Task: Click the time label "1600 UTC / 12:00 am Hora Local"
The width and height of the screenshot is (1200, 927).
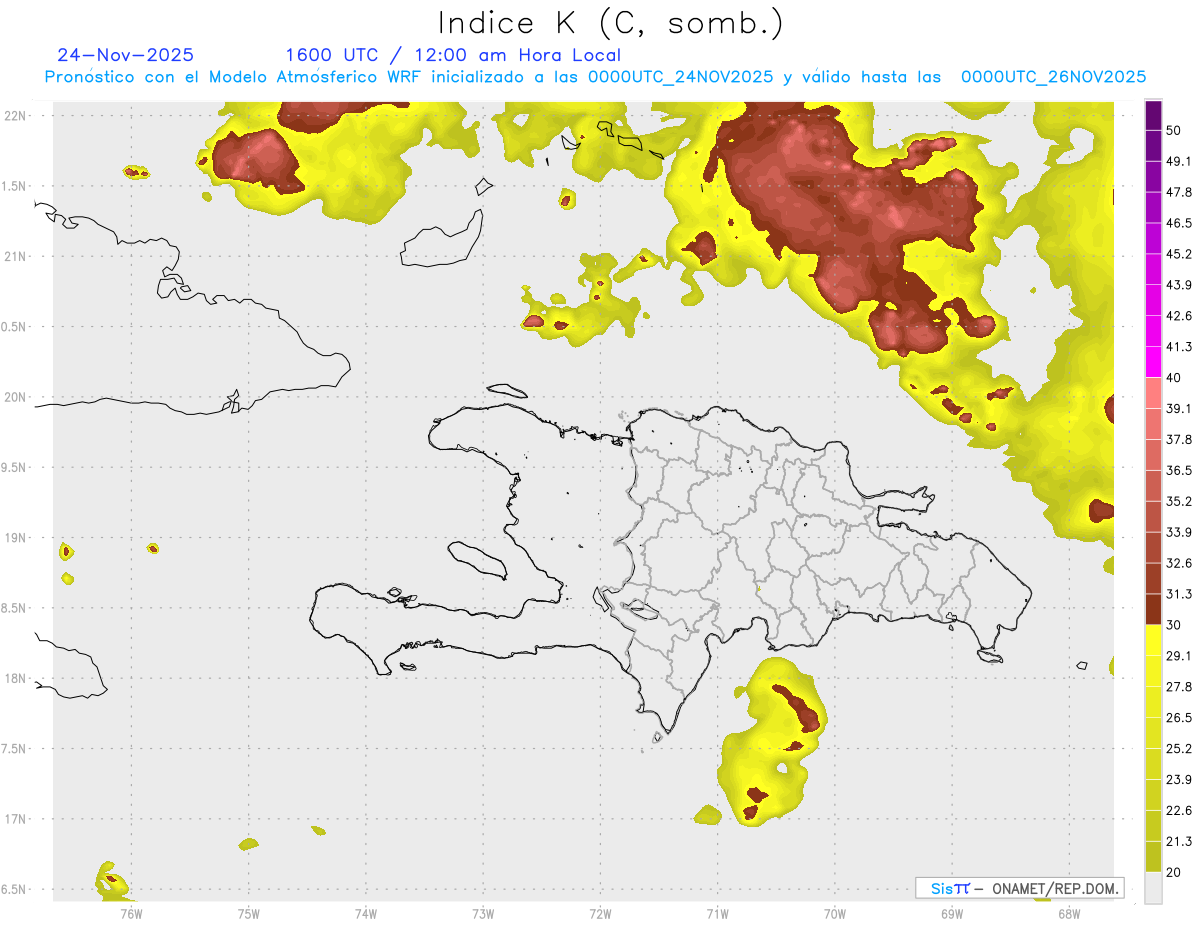Action: click(x=453, y=55)
